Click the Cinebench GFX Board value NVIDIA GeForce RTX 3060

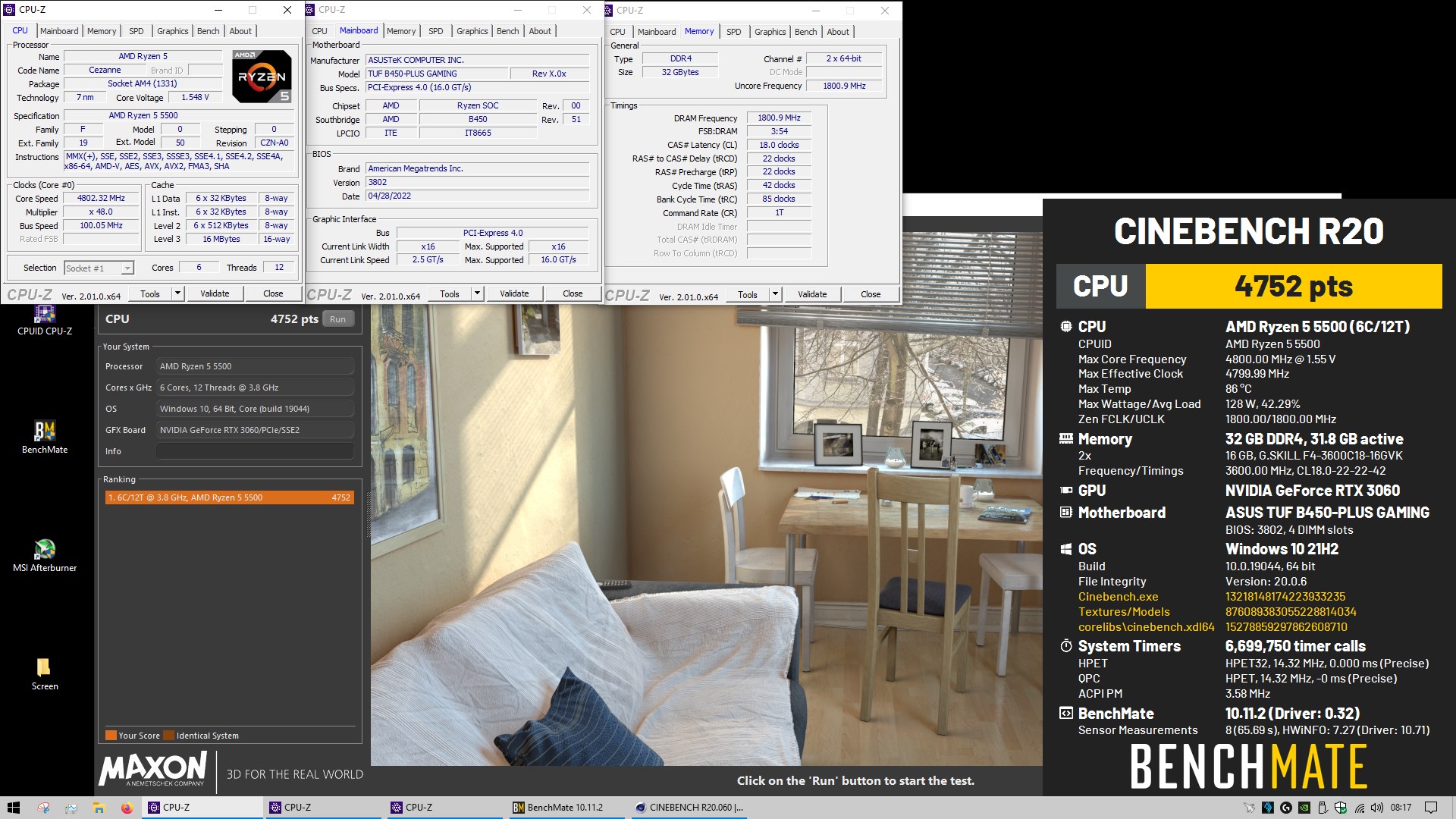tap(255, 430)
